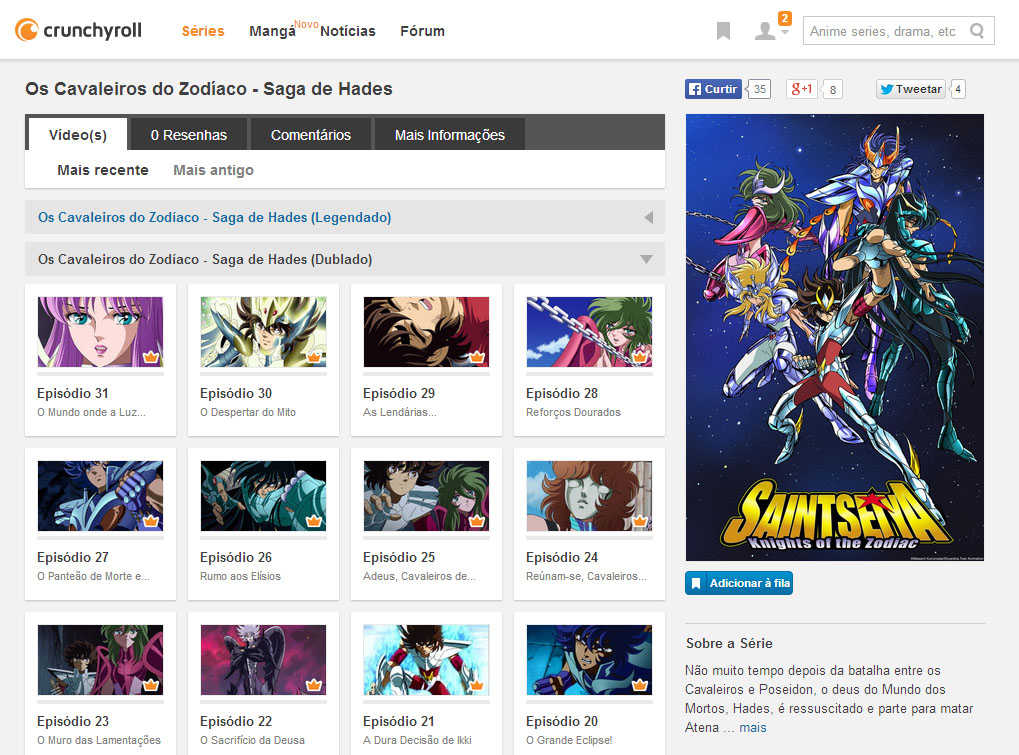The width and height of the screenshot is (1019, 755).
Task: Click the premium crown on Episódio 23
Action: tap(151, 684)
